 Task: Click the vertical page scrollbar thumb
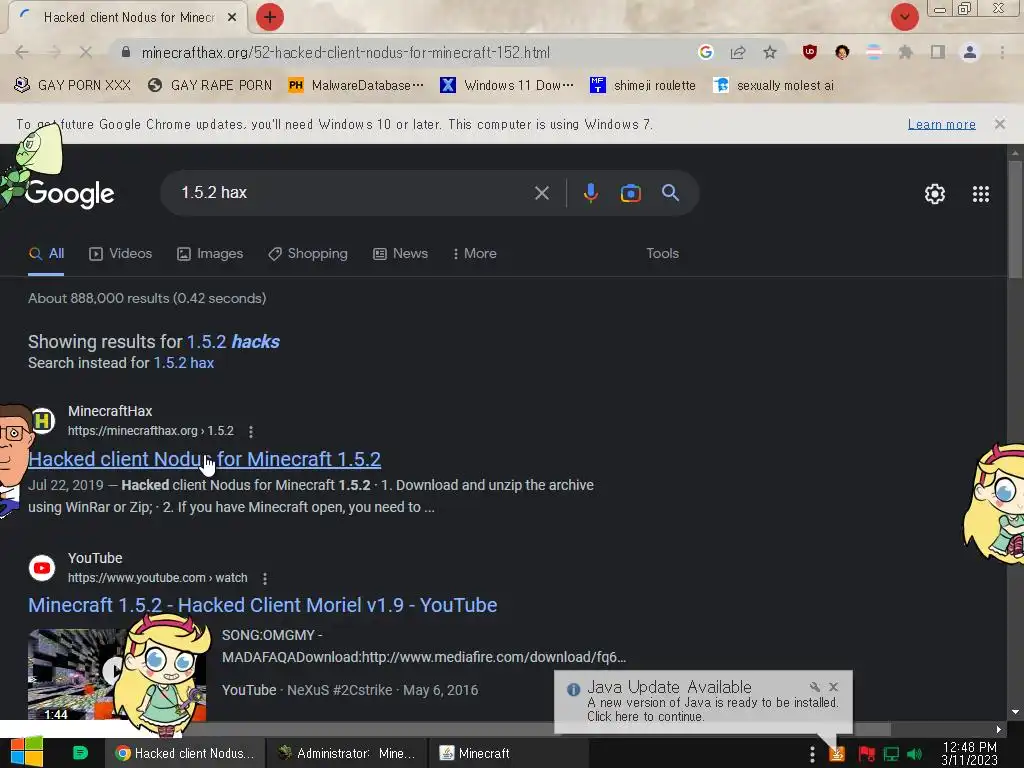pyautogui.click(x=1015, y=219)
